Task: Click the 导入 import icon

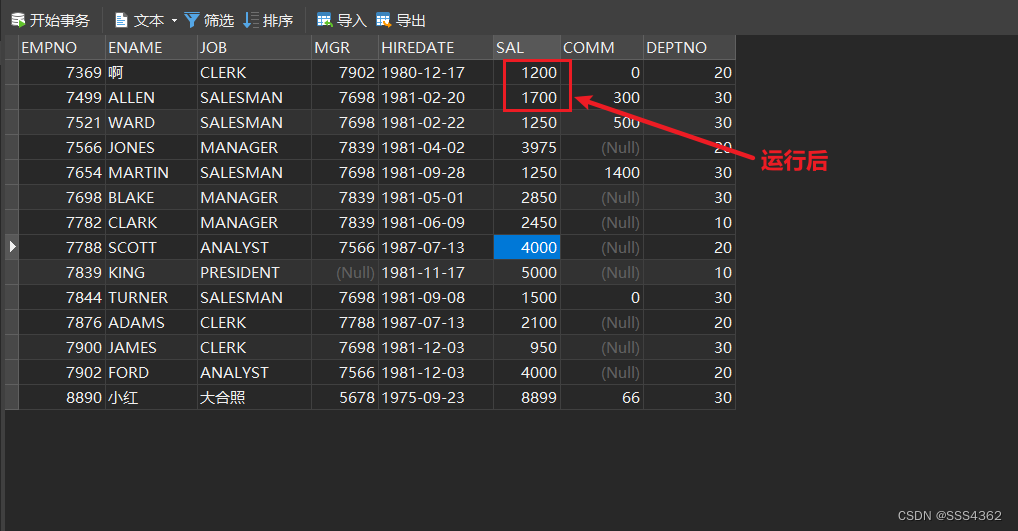Action: point(325,21)
